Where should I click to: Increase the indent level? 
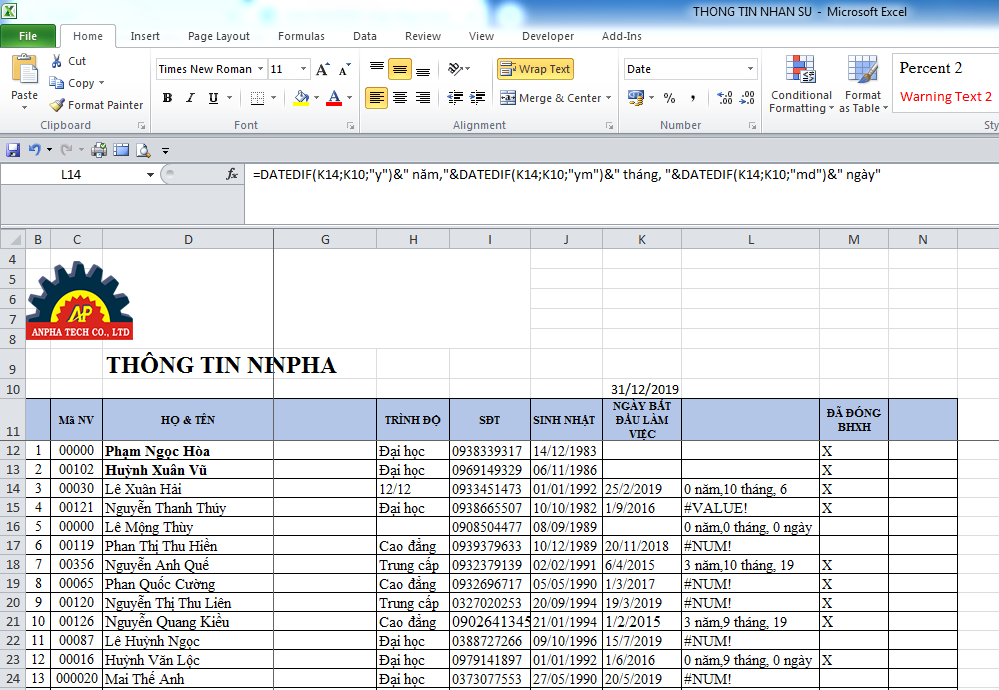pyautogui.click(x=477, y=98)
